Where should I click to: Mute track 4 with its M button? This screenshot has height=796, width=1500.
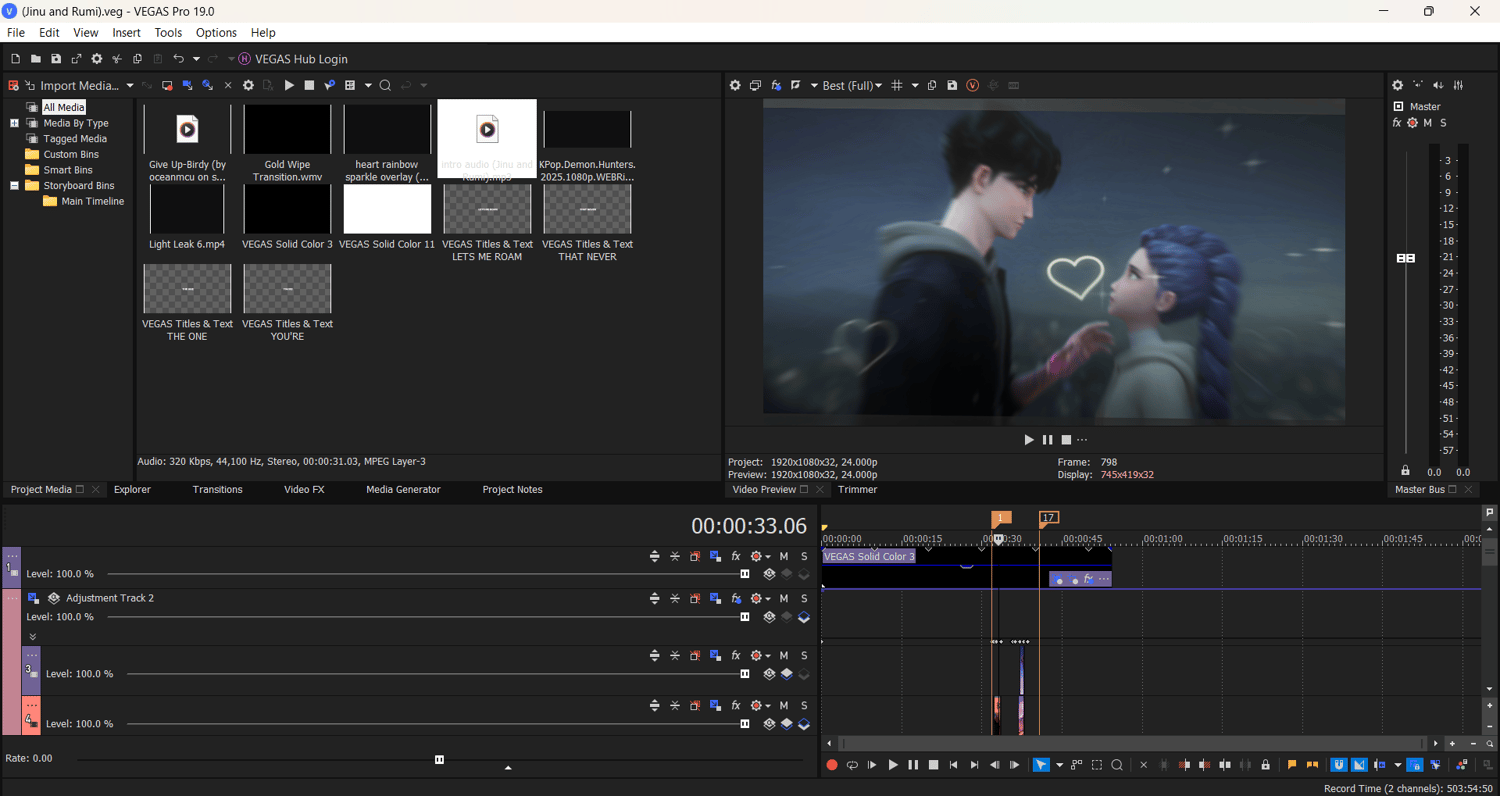(784, 705)
